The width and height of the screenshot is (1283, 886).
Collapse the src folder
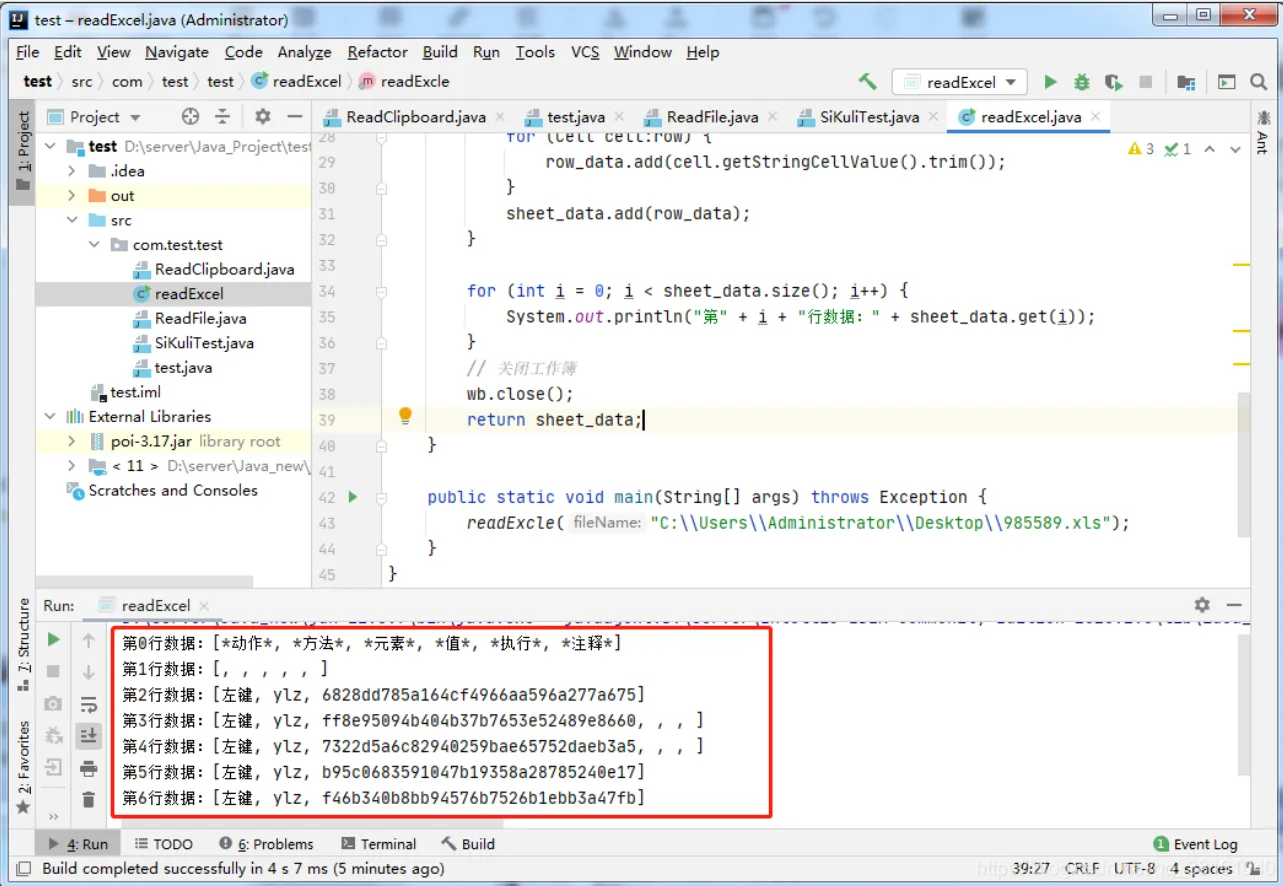pos(71,220)
